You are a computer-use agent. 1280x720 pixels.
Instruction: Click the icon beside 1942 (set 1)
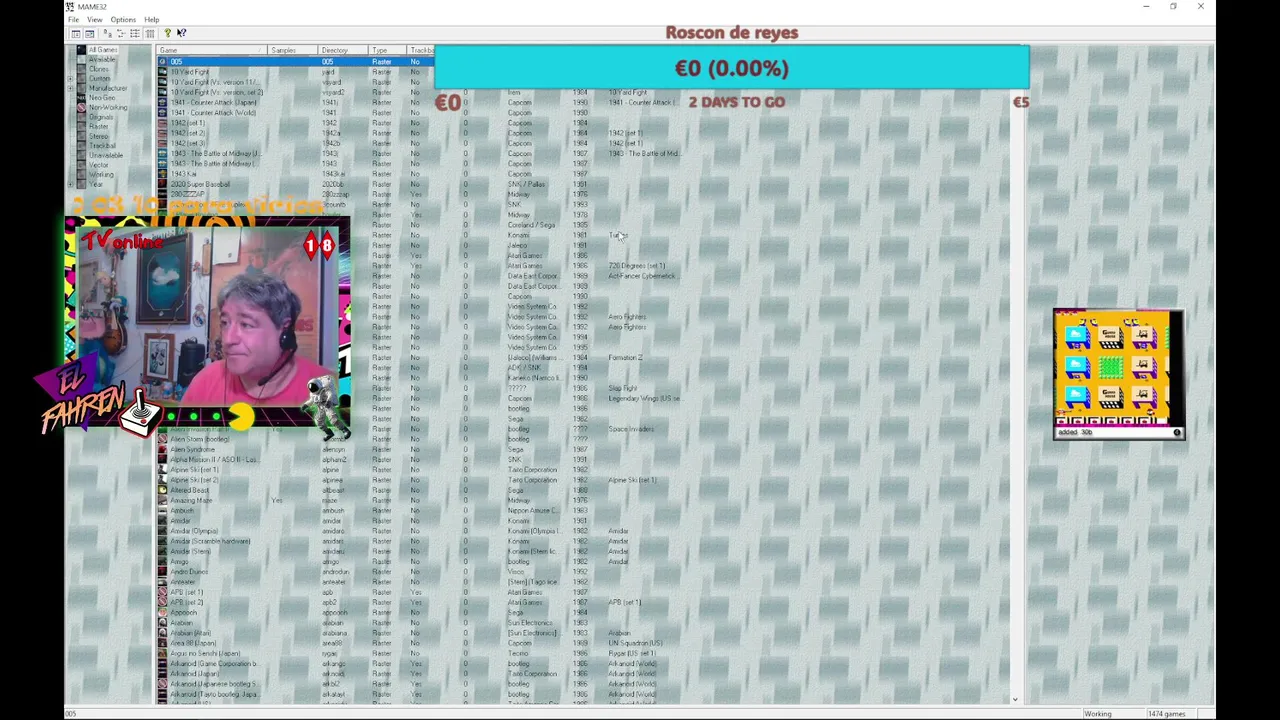pos(162,122)
